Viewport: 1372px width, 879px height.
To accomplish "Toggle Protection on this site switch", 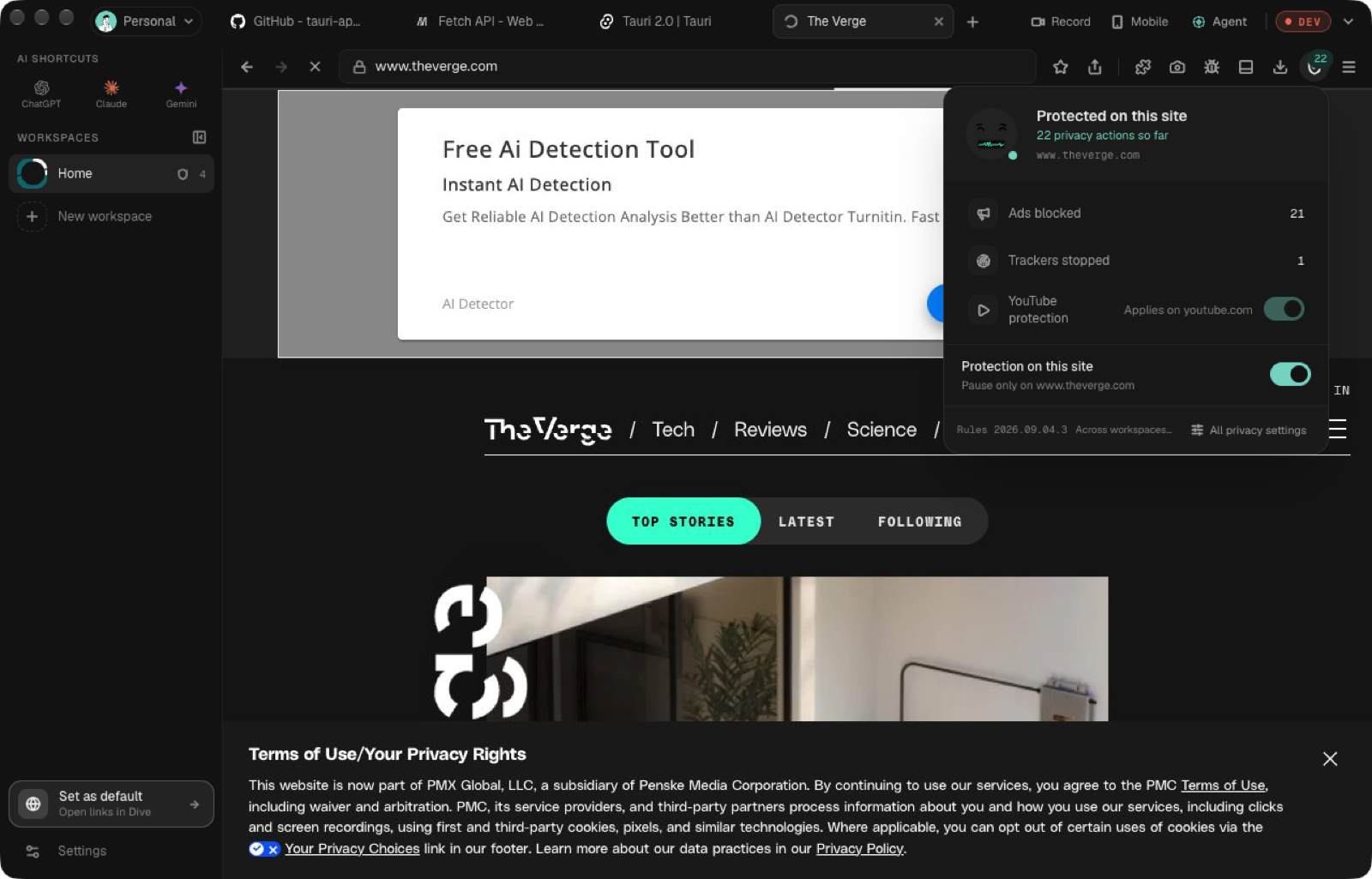I will (x=1290, y=374).
